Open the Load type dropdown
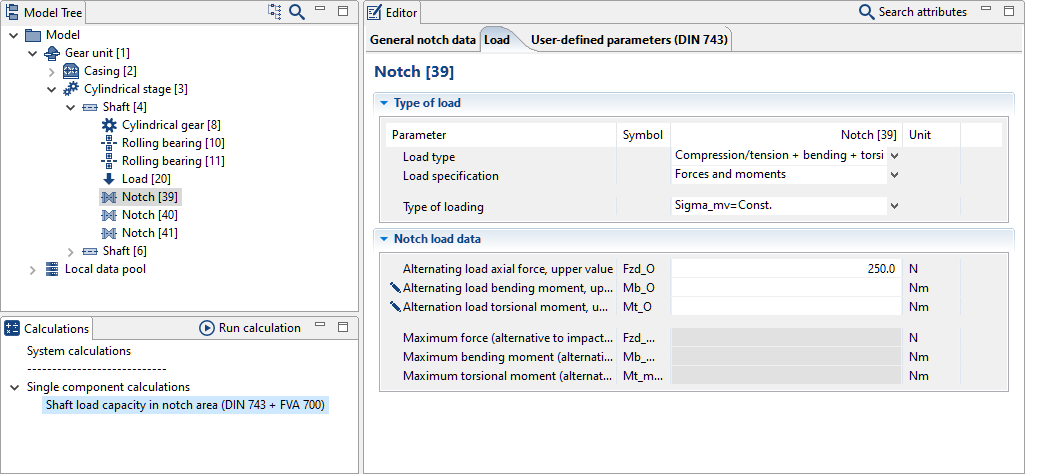1052x474 pixels. pyautogui.click(x=893, y=156)
